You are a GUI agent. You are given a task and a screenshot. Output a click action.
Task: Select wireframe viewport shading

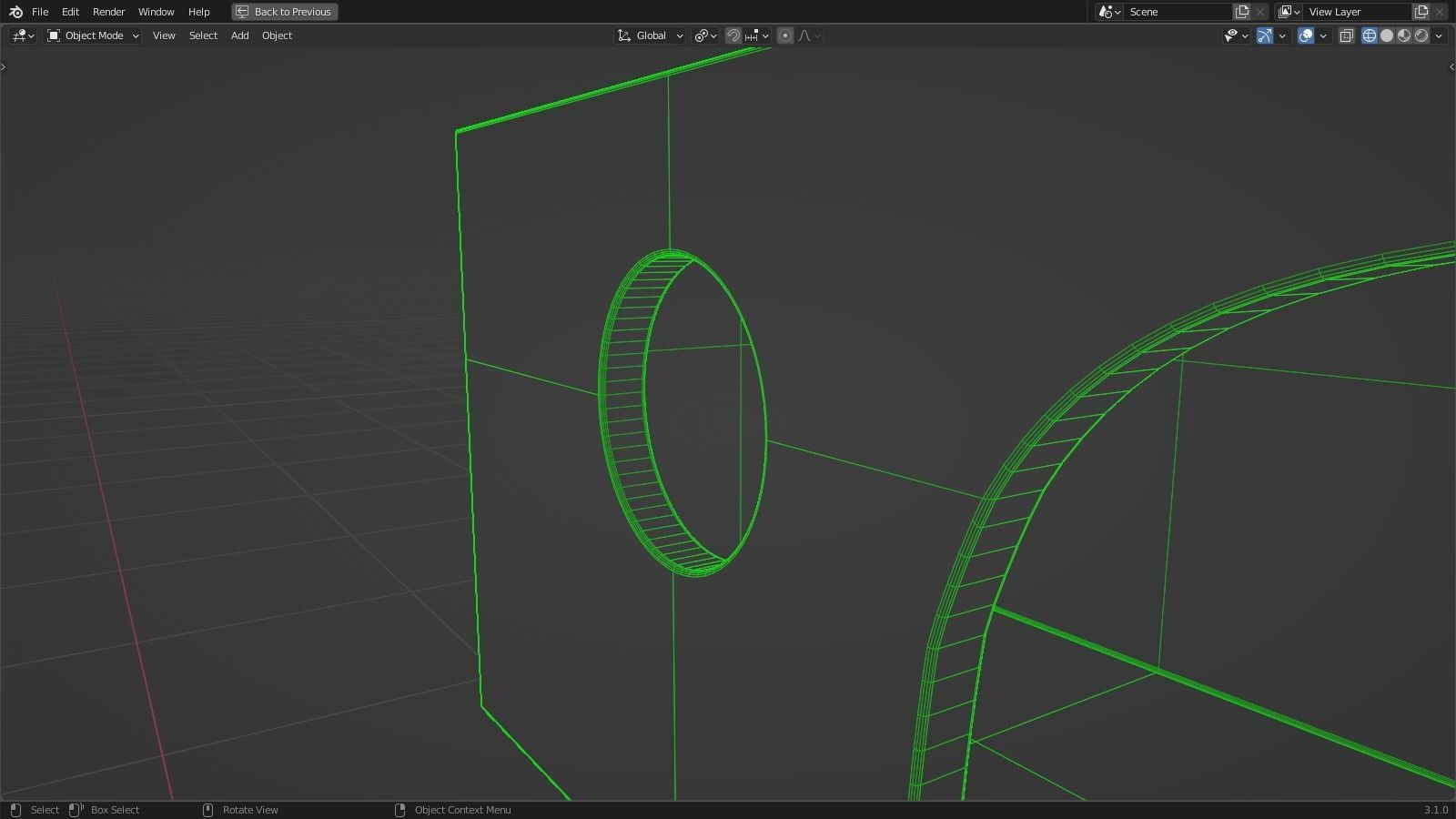click(x=1369, y=35)
